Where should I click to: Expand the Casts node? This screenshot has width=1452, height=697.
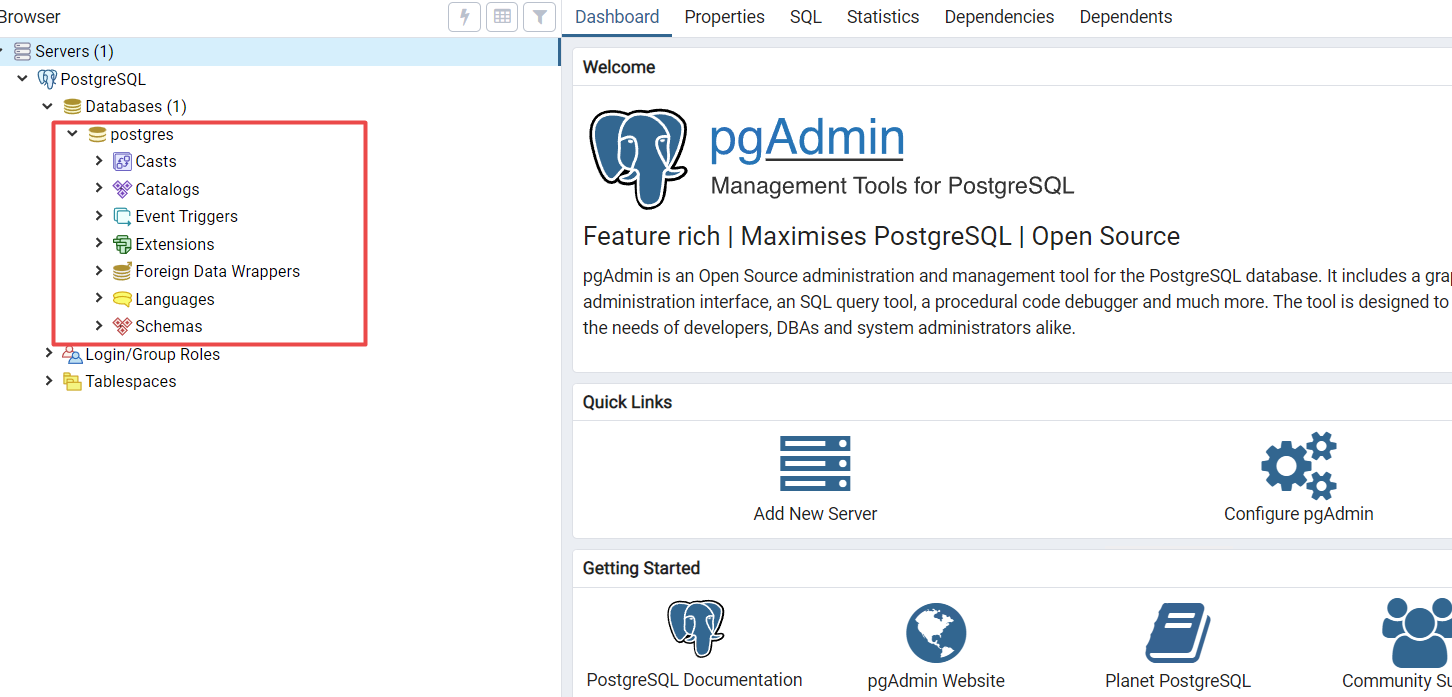point(98,161)
